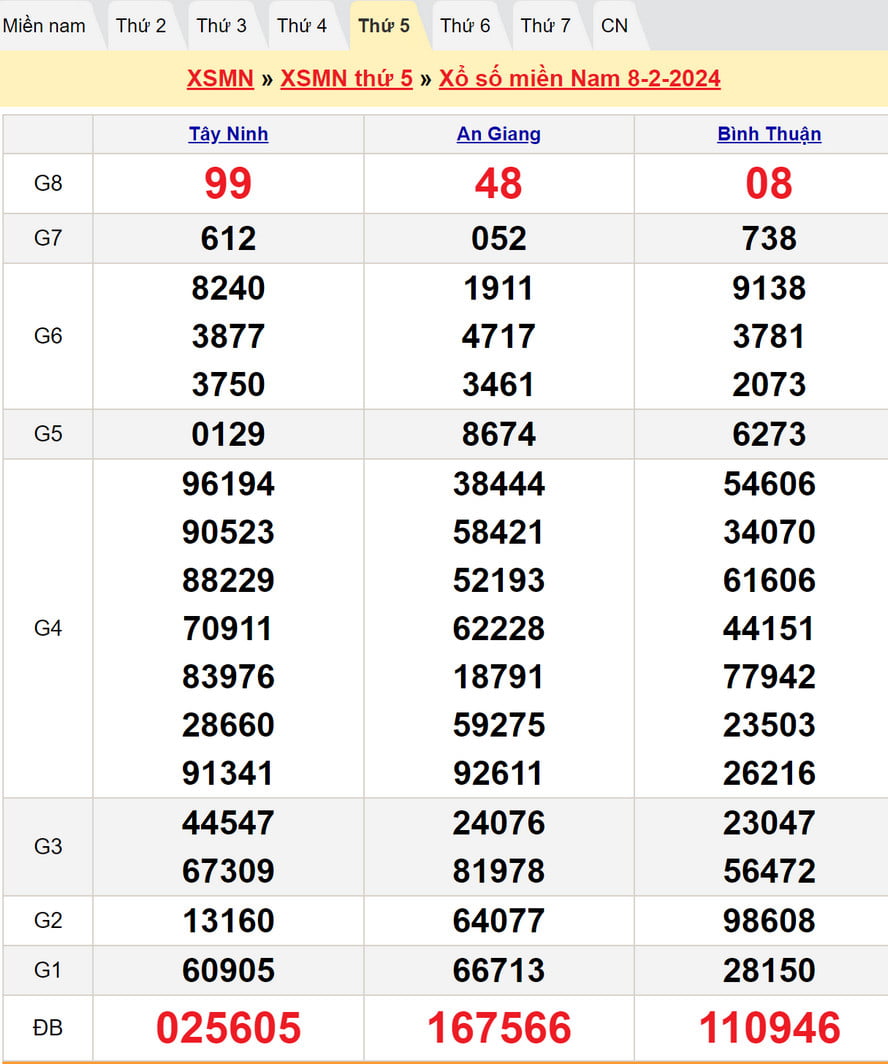888x1064 pixels.
Task: Open the Tây Ninh province link
Action: point(228,134)
